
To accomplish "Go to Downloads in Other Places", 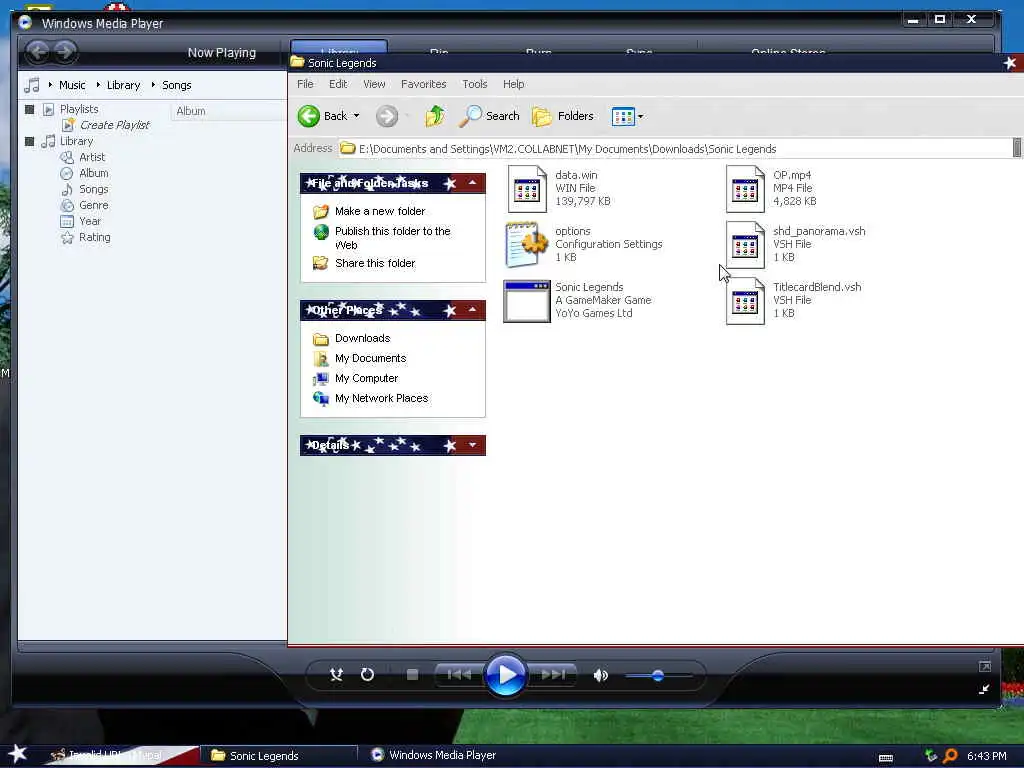I will pyautogui.click(x=362, y=338).
